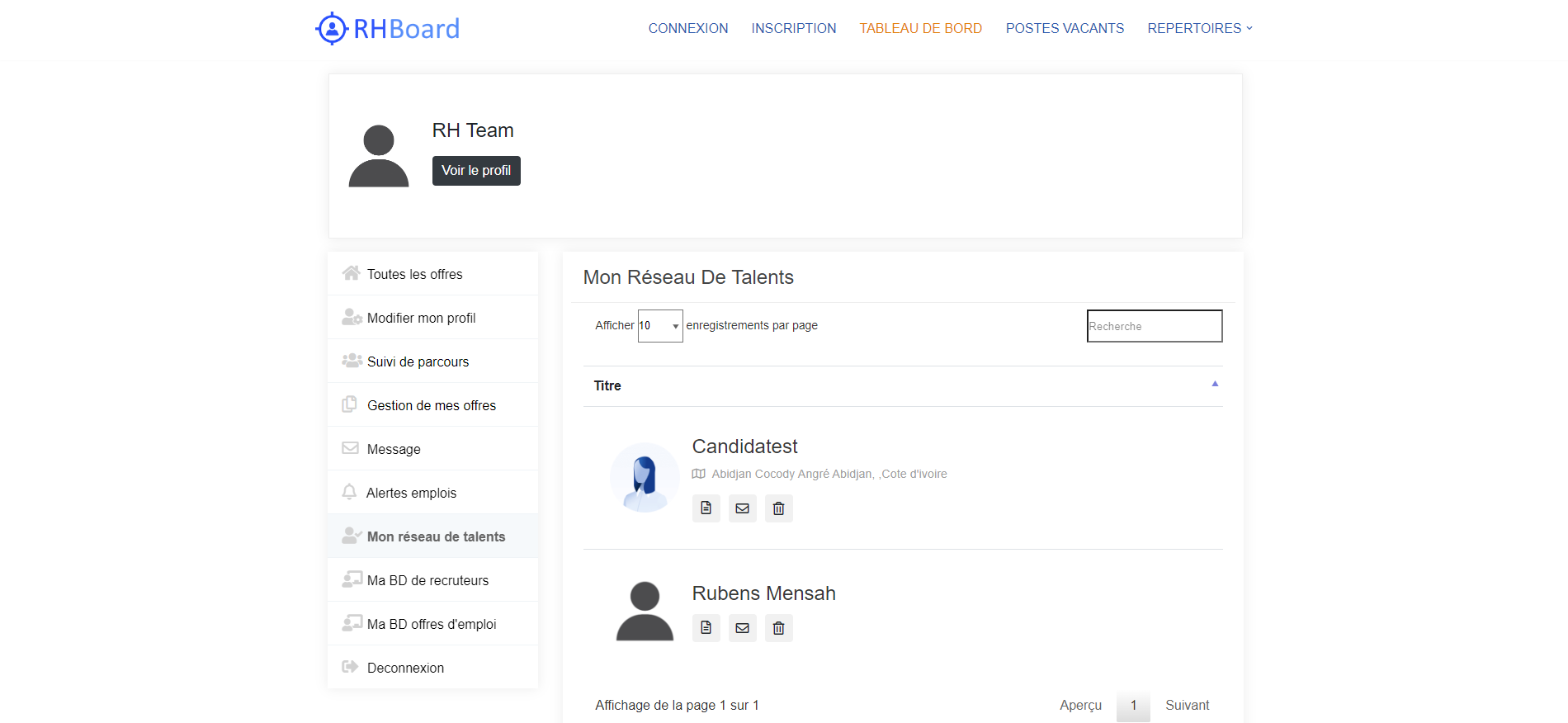Click Candidatest's profile avatar
1568x723 pixels.
[644, 477]
